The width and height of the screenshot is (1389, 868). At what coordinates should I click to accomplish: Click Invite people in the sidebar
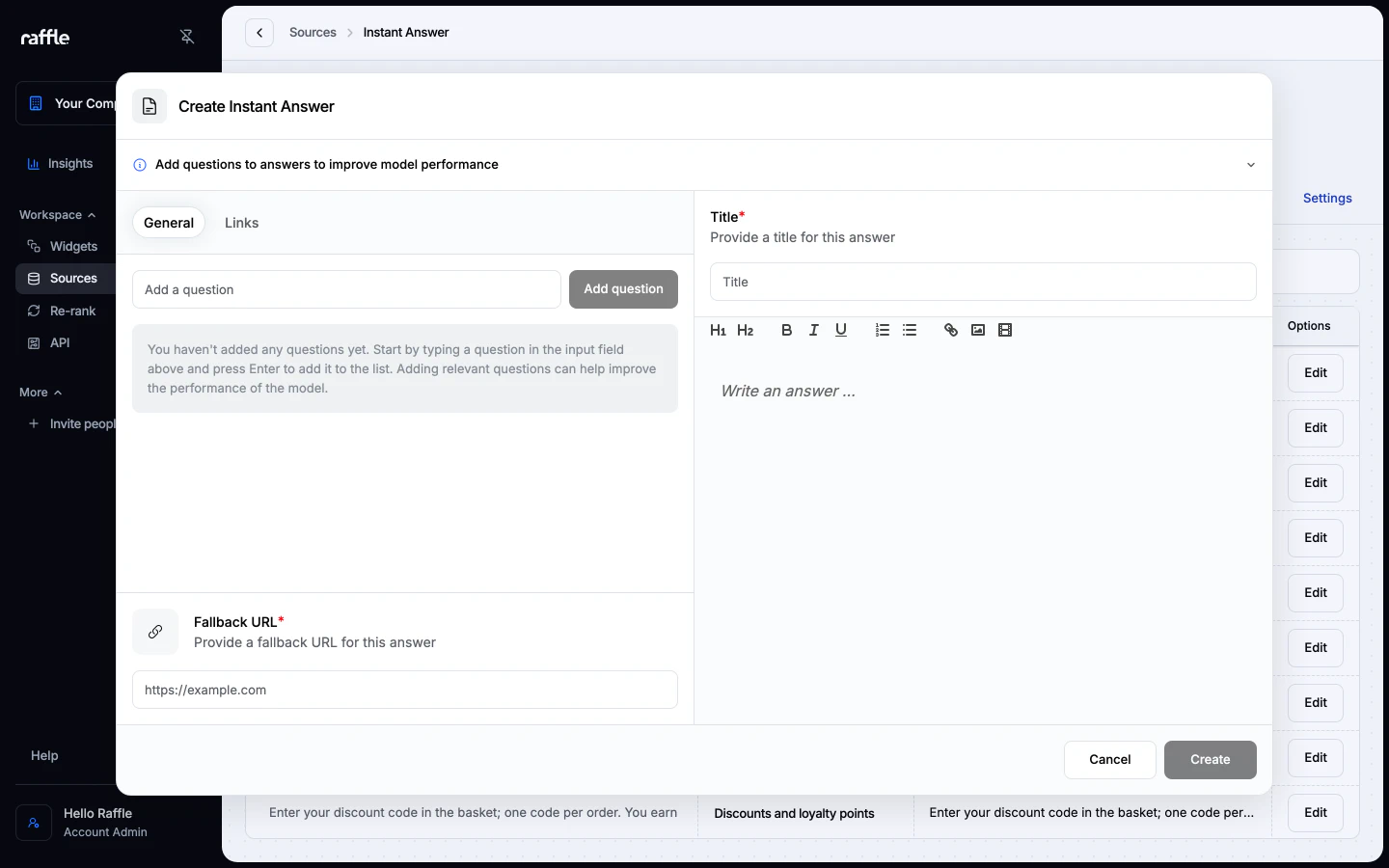click(x=69, y=424)
